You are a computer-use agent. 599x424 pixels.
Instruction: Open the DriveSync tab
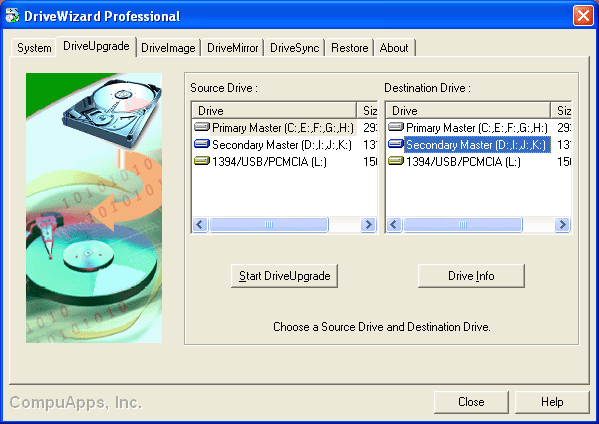295,48
